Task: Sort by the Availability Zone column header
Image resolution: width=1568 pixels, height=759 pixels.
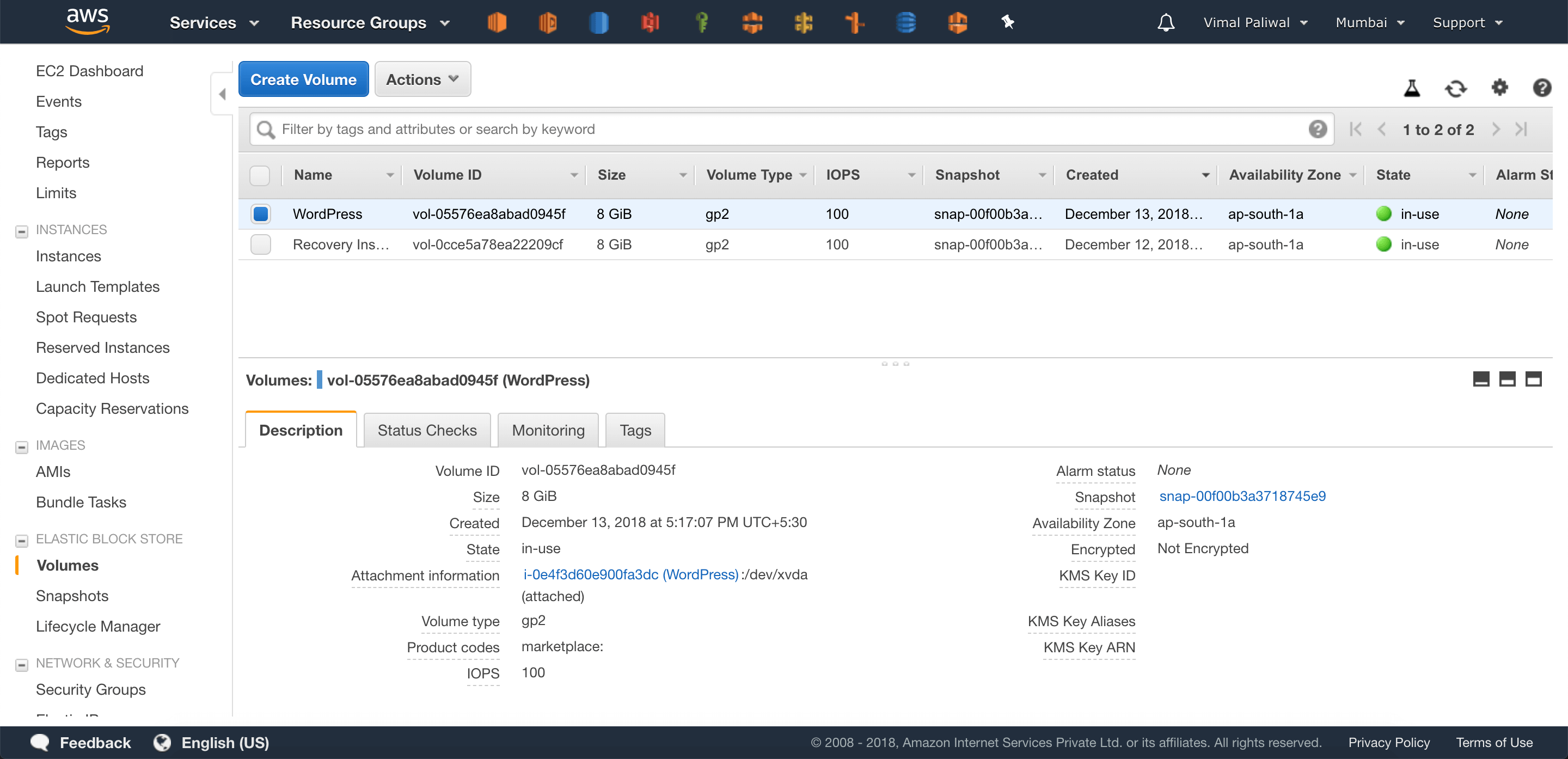Action: [1291, 175]
